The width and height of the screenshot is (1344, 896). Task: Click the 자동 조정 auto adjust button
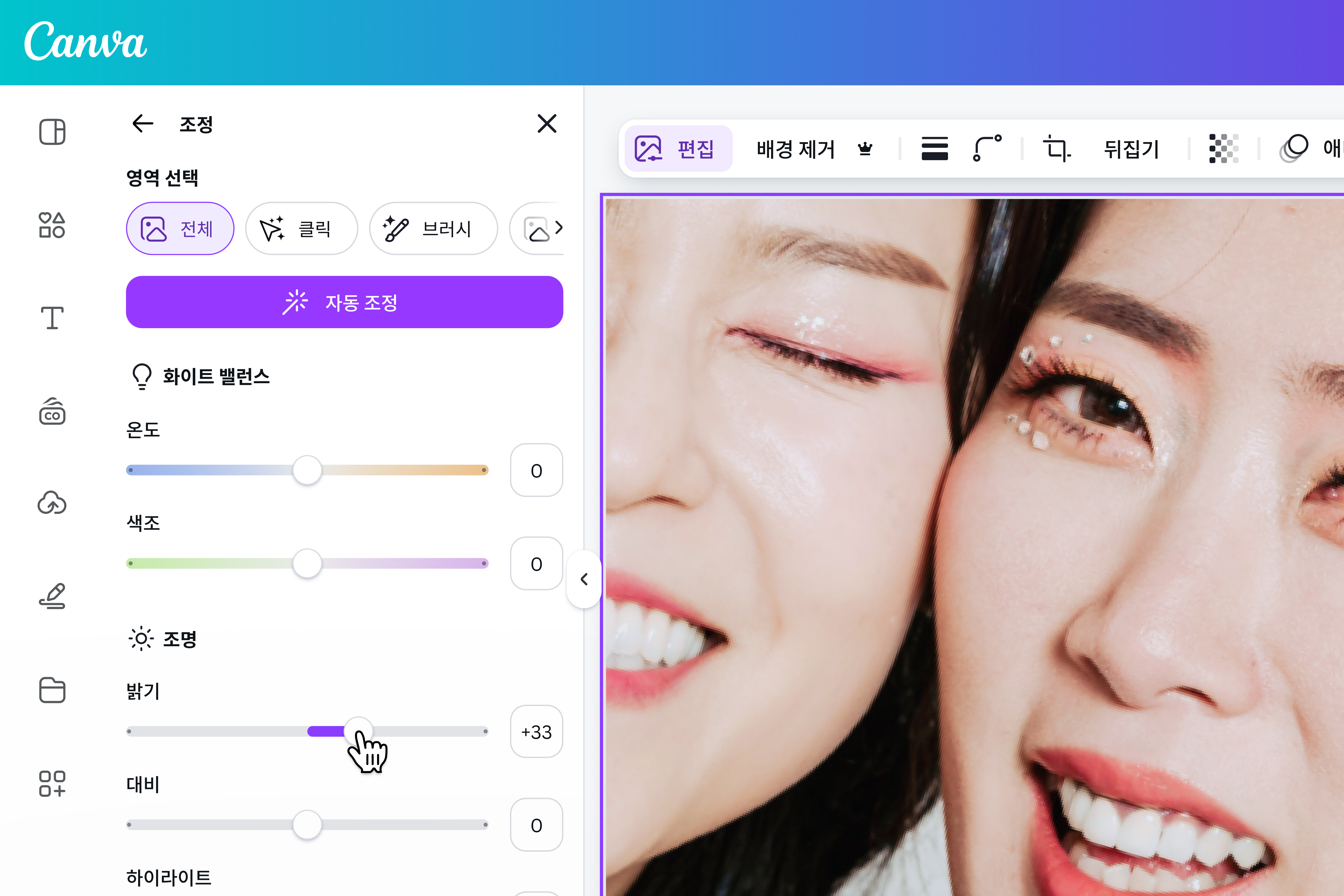pyautogui.click(x=345, y=302)
